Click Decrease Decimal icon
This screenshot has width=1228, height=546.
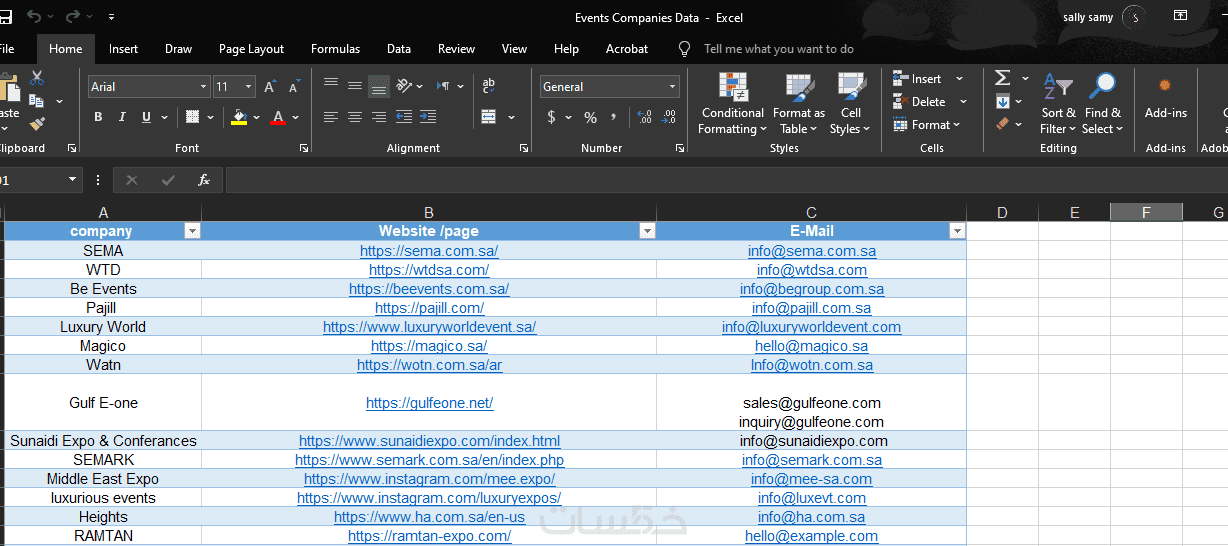pyautogui.click(x=669, y=117)
